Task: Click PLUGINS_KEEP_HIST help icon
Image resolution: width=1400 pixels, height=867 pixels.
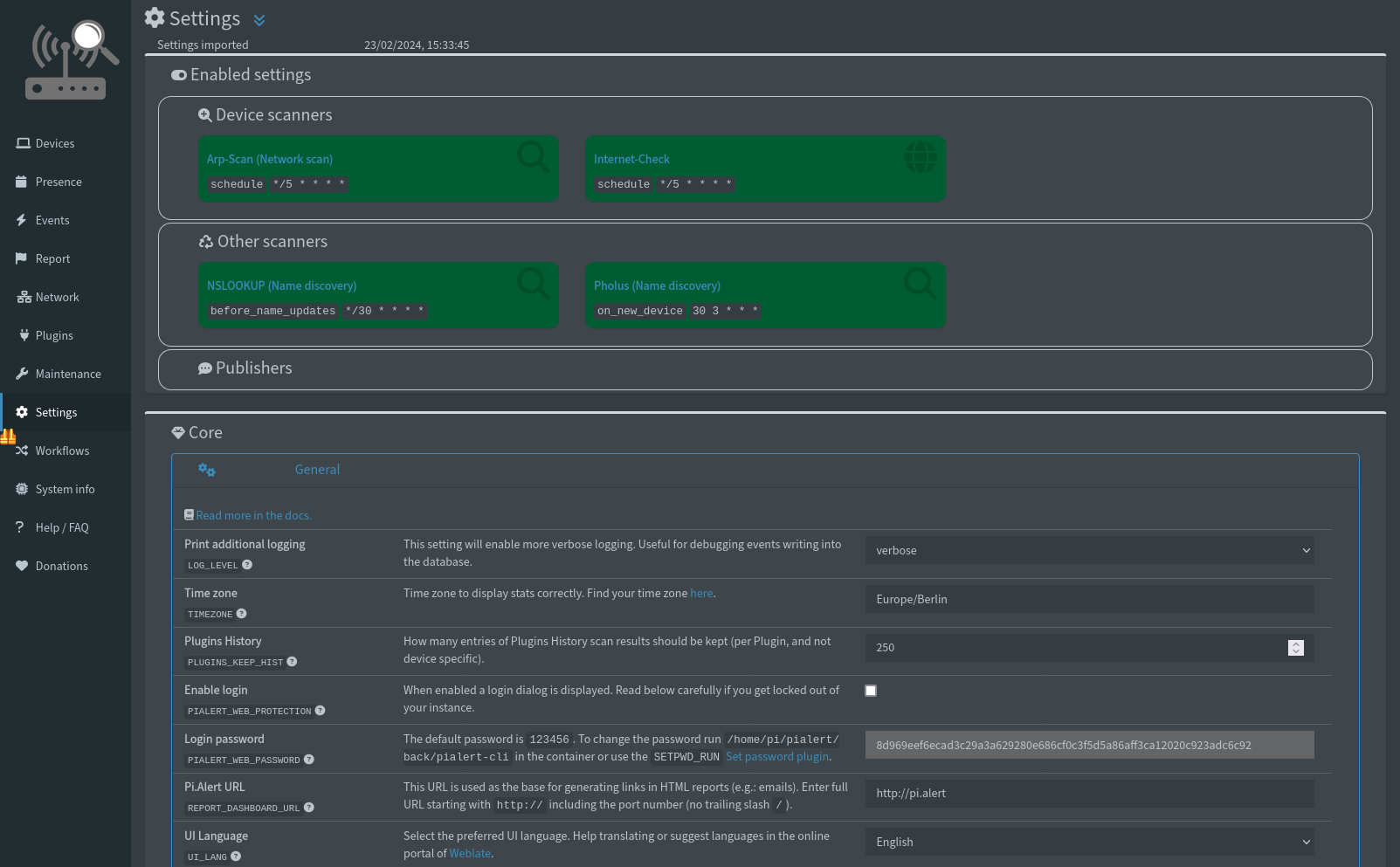Action: pyautogui.click(x=292, y=662)
